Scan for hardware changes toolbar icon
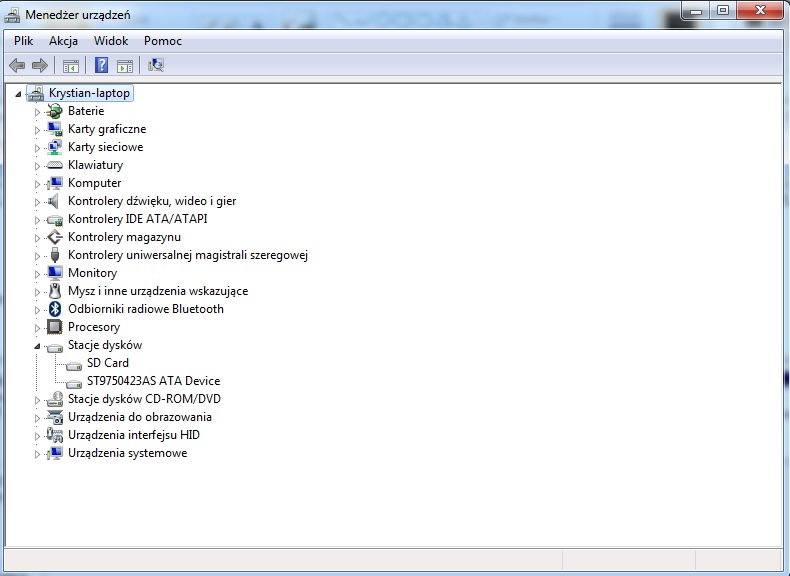The height and width of the screenshot is (576, 790). coord(156,65)
